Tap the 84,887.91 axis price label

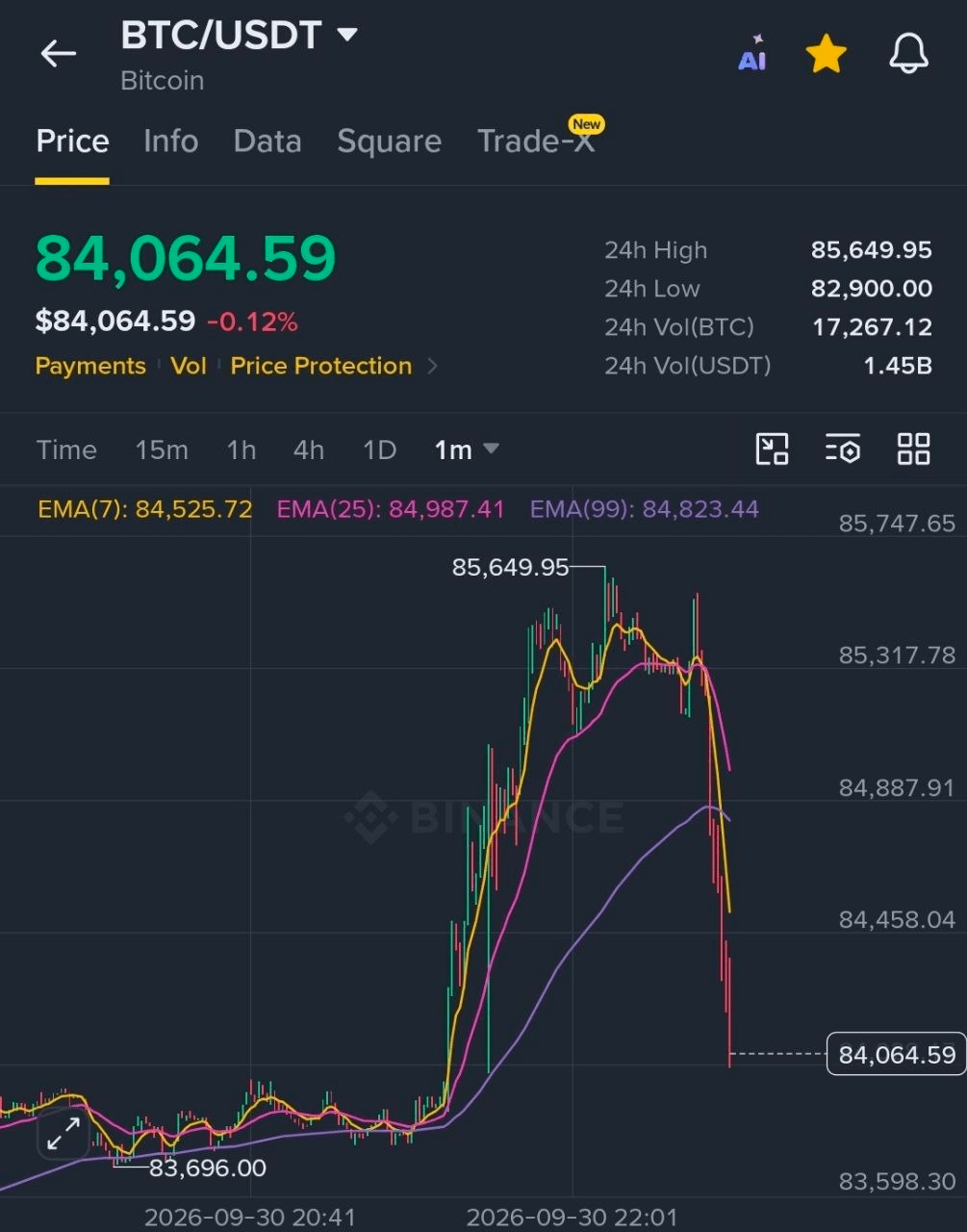click(x=897, y=788)
